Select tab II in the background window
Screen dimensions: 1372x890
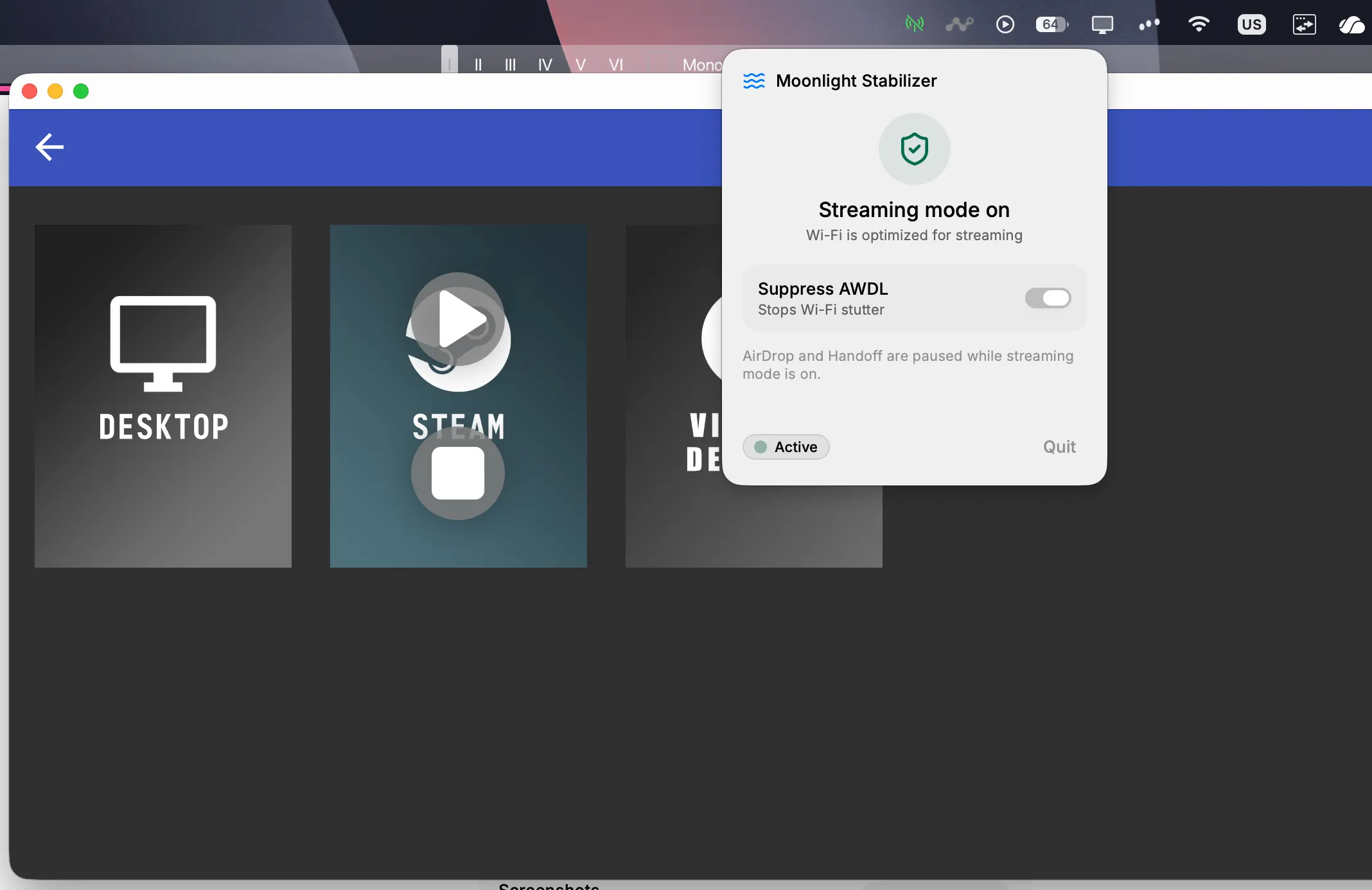478,64
